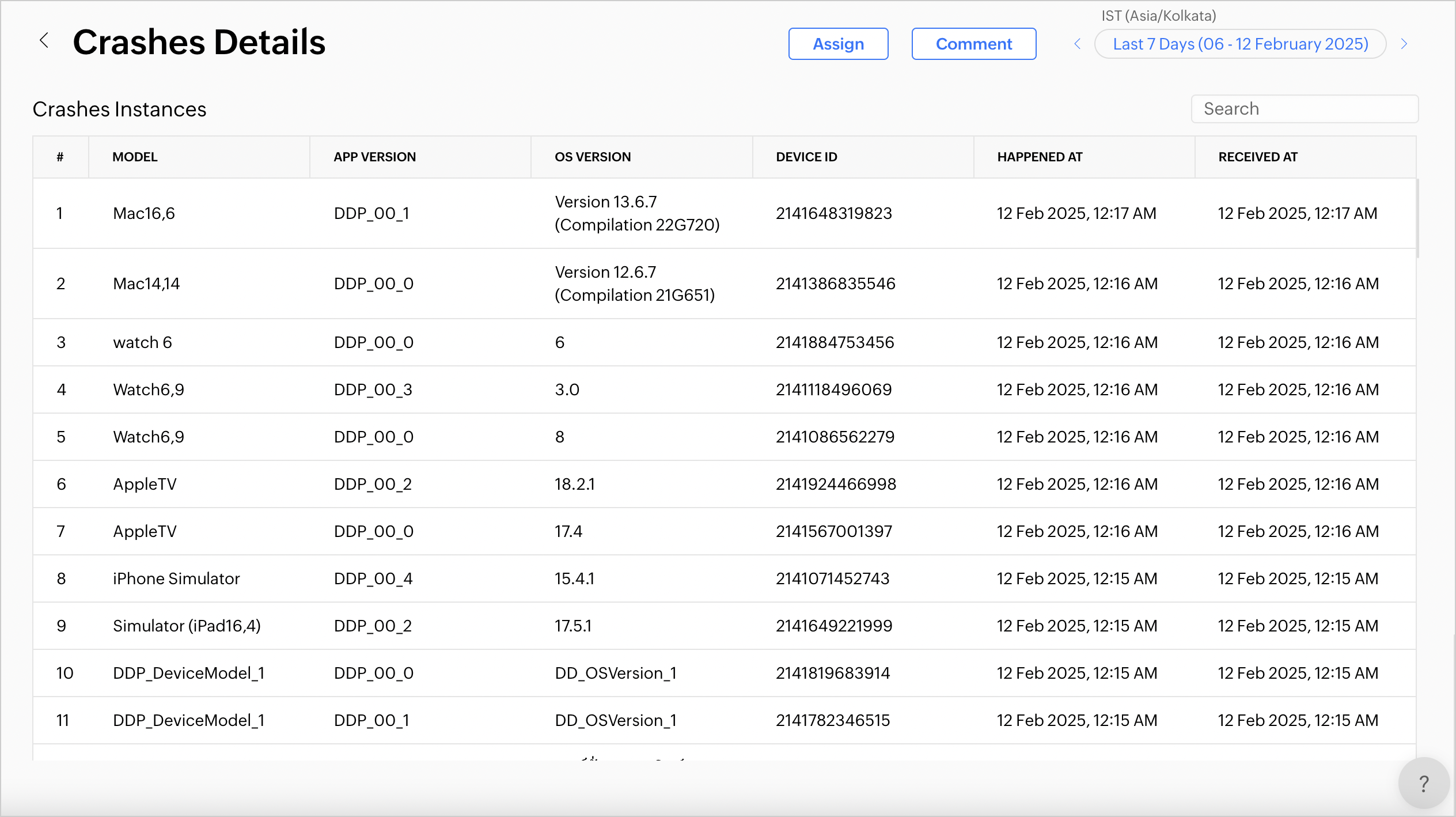1456x817 pixels.
Task: Sort by the HAPPENED AT column header
Action: (x=1040, y=157)
